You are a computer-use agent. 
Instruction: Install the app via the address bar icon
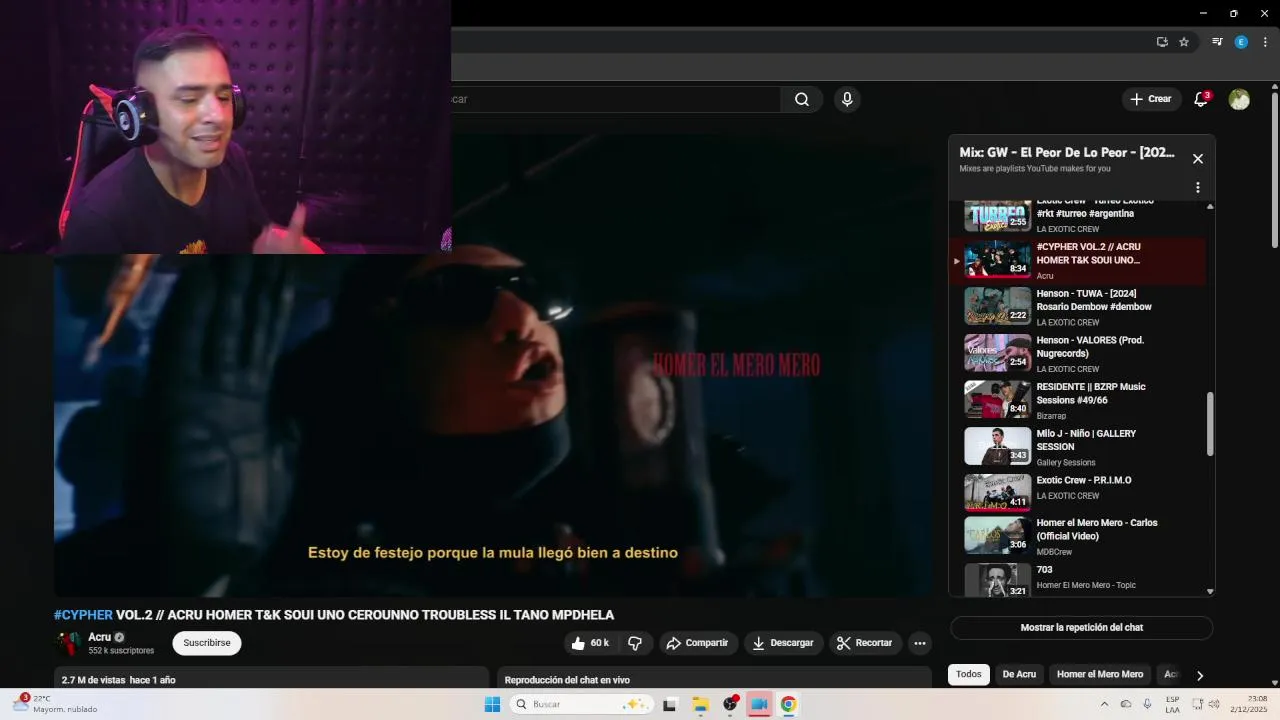(1162, 42)
